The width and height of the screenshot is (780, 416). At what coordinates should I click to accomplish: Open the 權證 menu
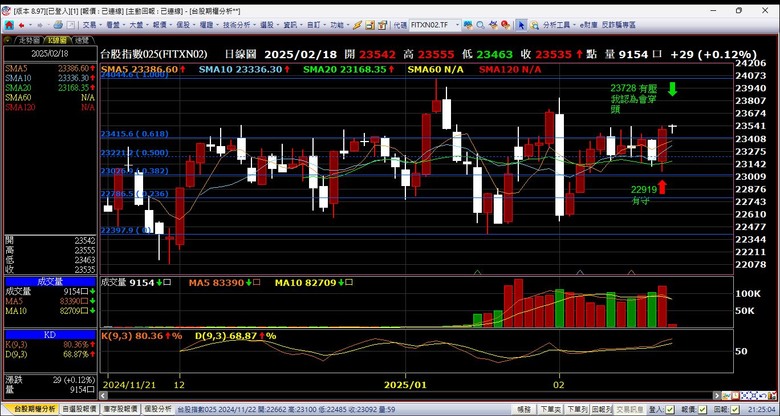point(208,25)
